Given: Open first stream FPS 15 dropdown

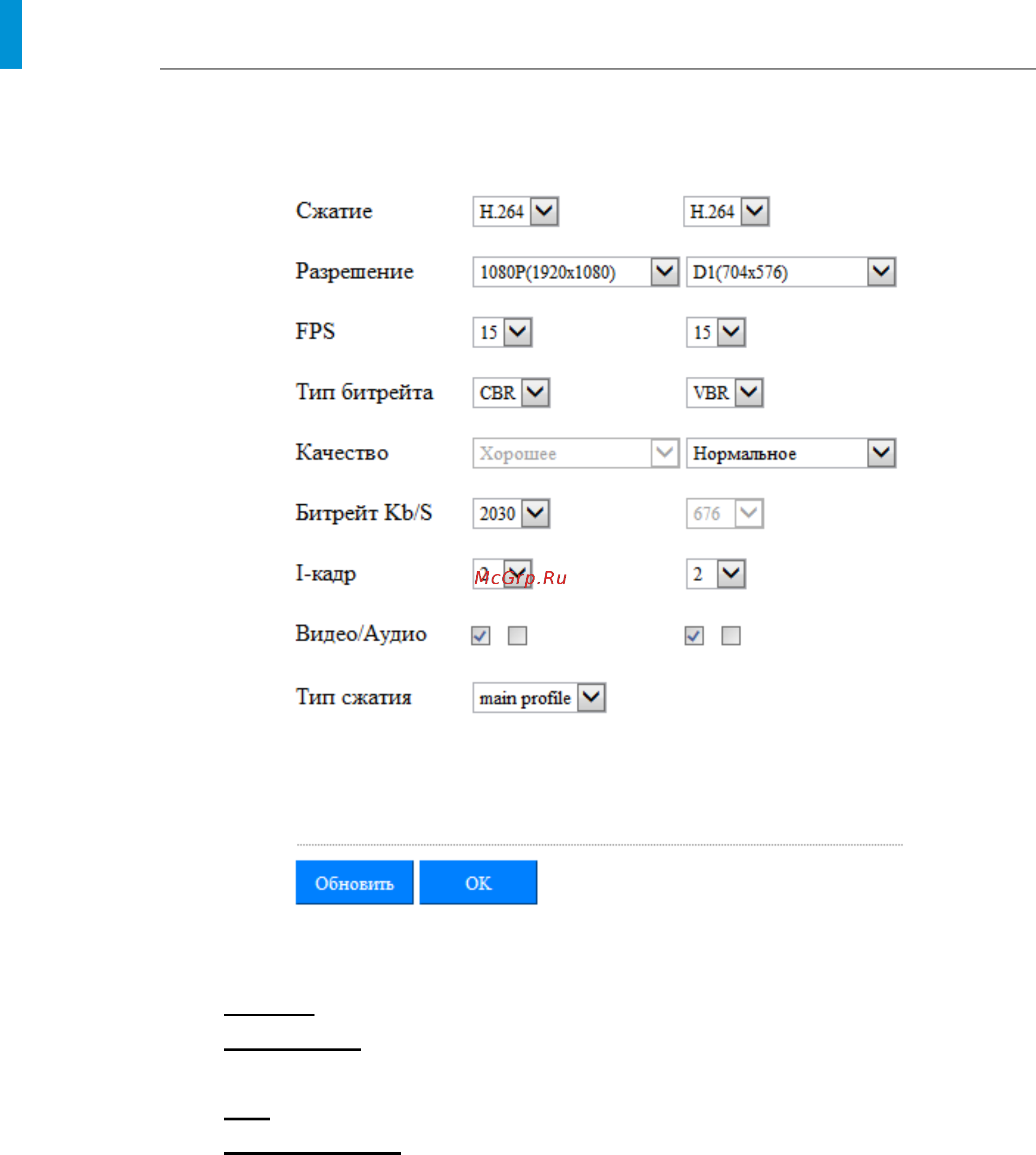Looking at the screenshot, I should click(x=503, y=332).
